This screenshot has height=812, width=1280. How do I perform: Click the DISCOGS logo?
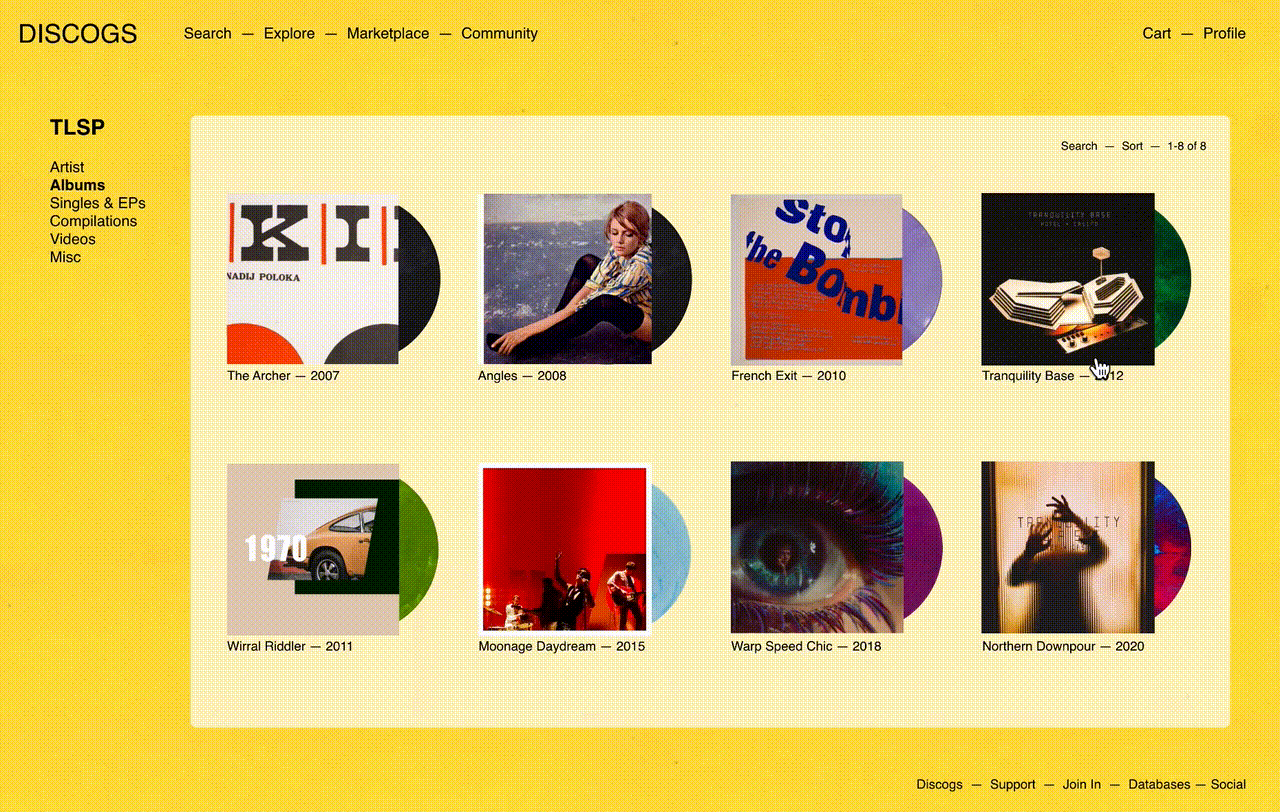[78, 34]
